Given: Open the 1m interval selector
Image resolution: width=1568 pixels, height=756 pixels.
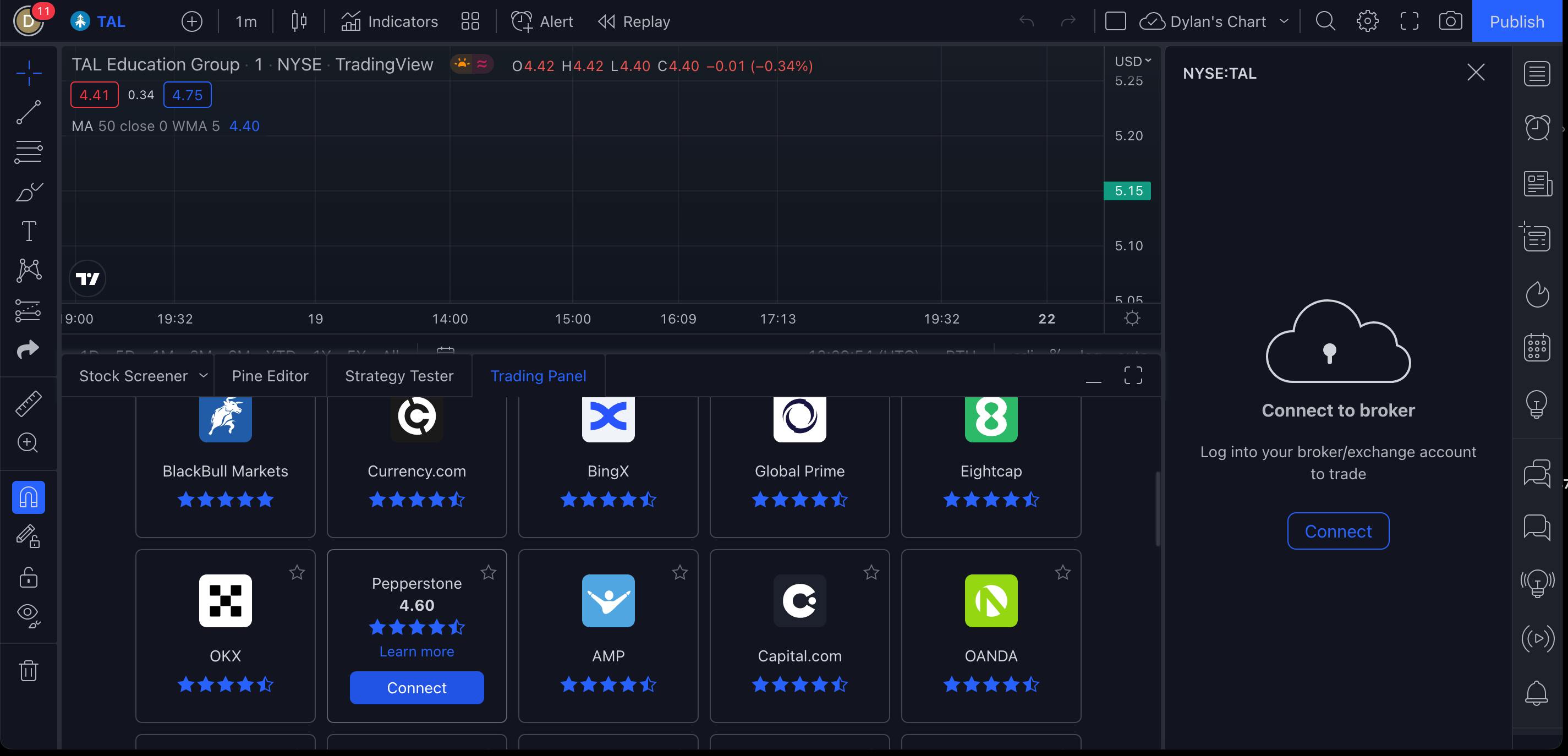Looking at the screenshot, I should click(246, 22).
